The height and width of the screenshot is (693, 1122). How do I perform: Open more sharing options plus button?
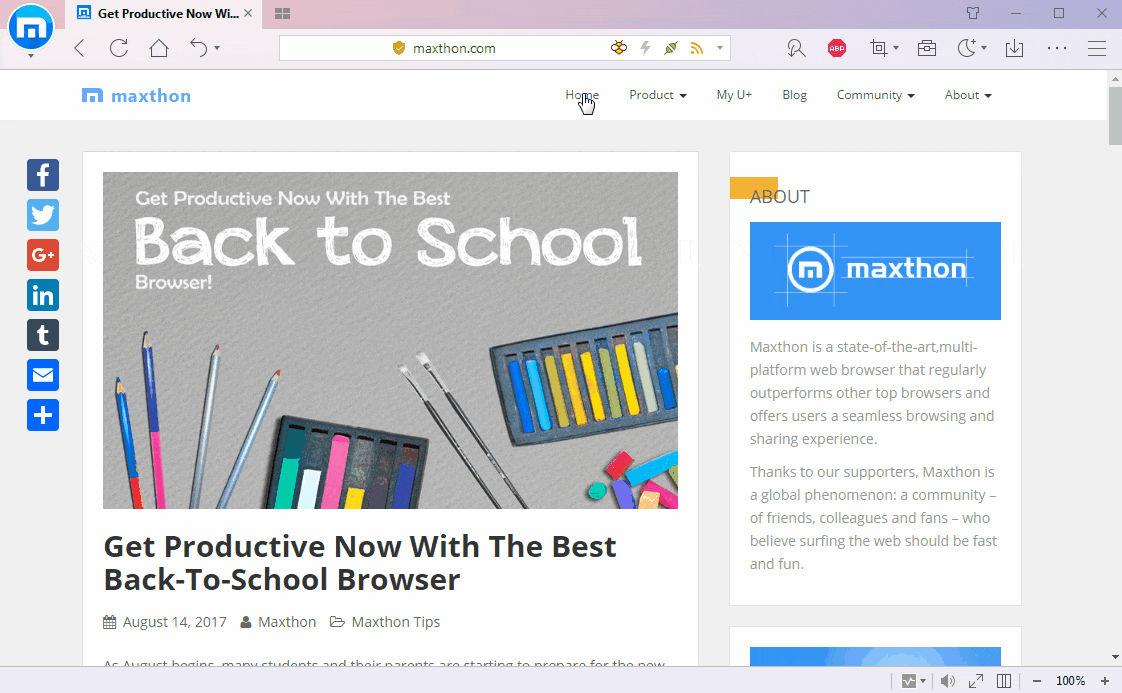[43, 415]
